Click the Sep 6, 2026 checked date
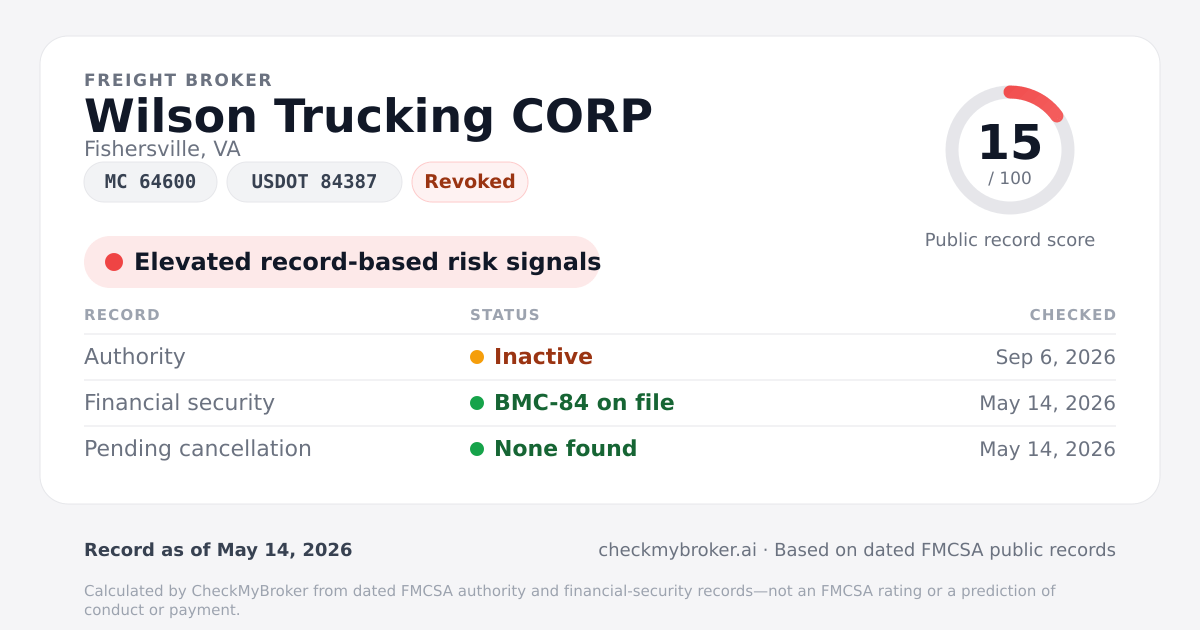Screen dimensions: 1200x630 point(1056,357)
